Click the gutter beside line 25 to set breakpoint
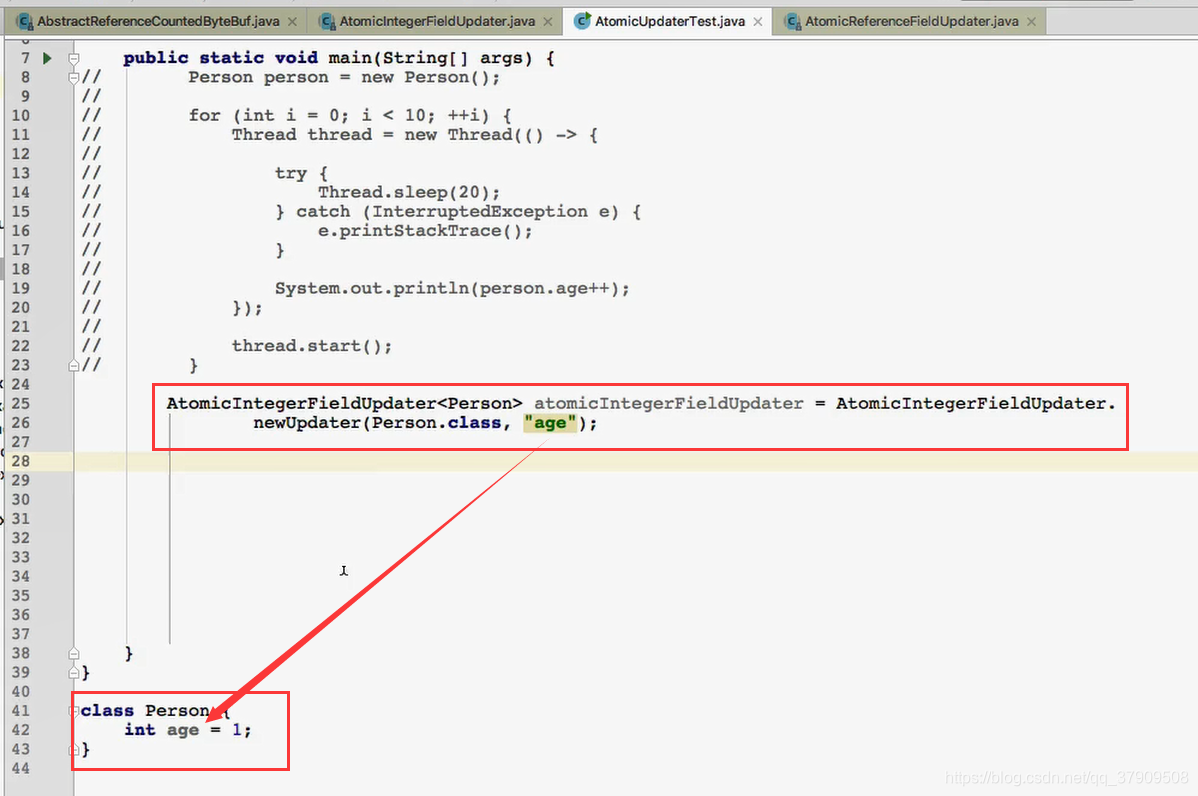The image size is (1198, 796). [46, 403]
